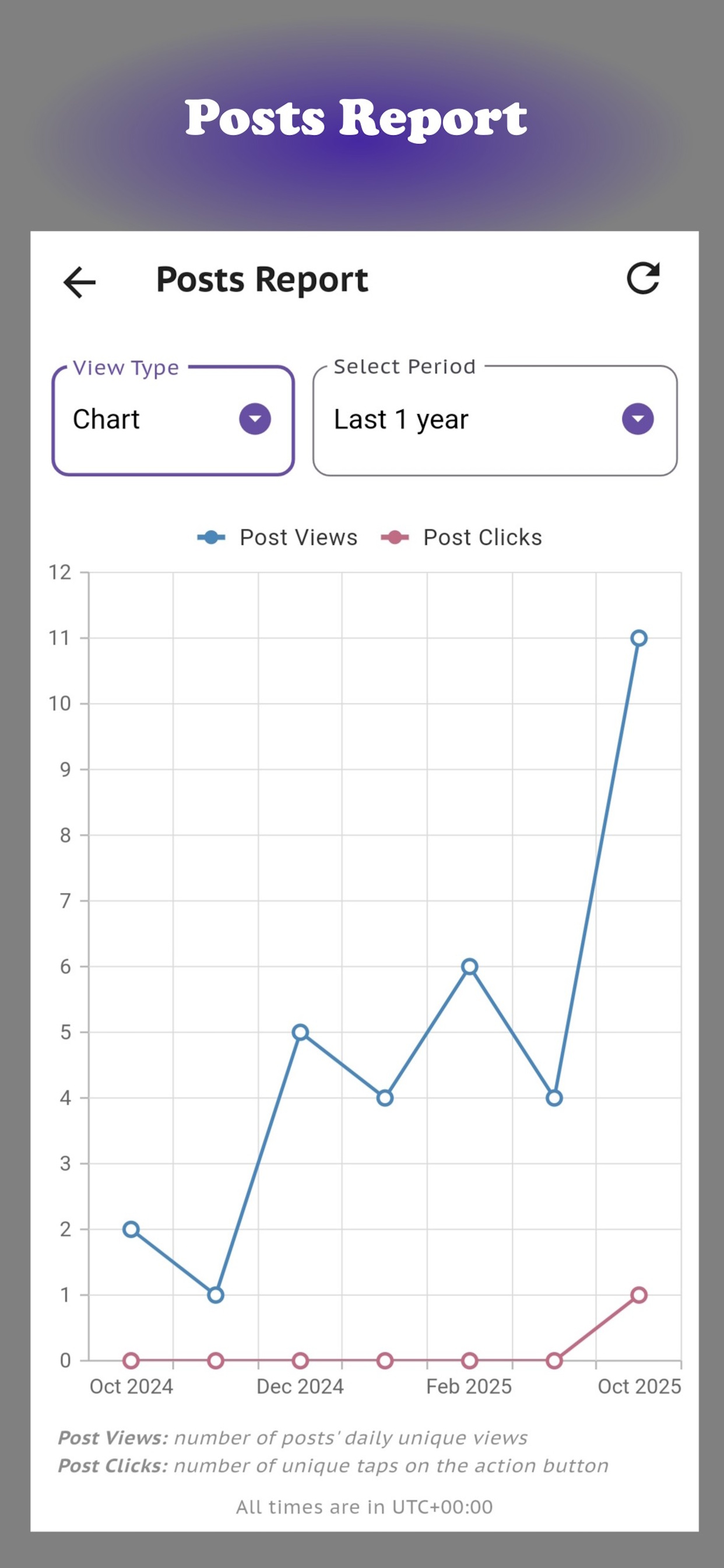Screen dimensions: 724x1568
Task: Refresh the Posts Report
Action: pos(643,279)
